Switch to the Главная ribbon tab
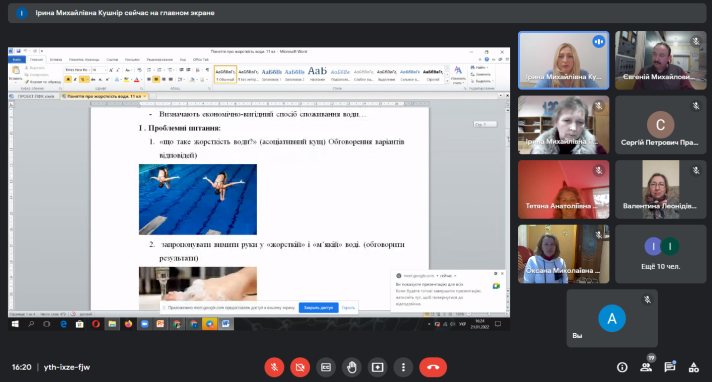The image size is (712, 382). (36, 60)
